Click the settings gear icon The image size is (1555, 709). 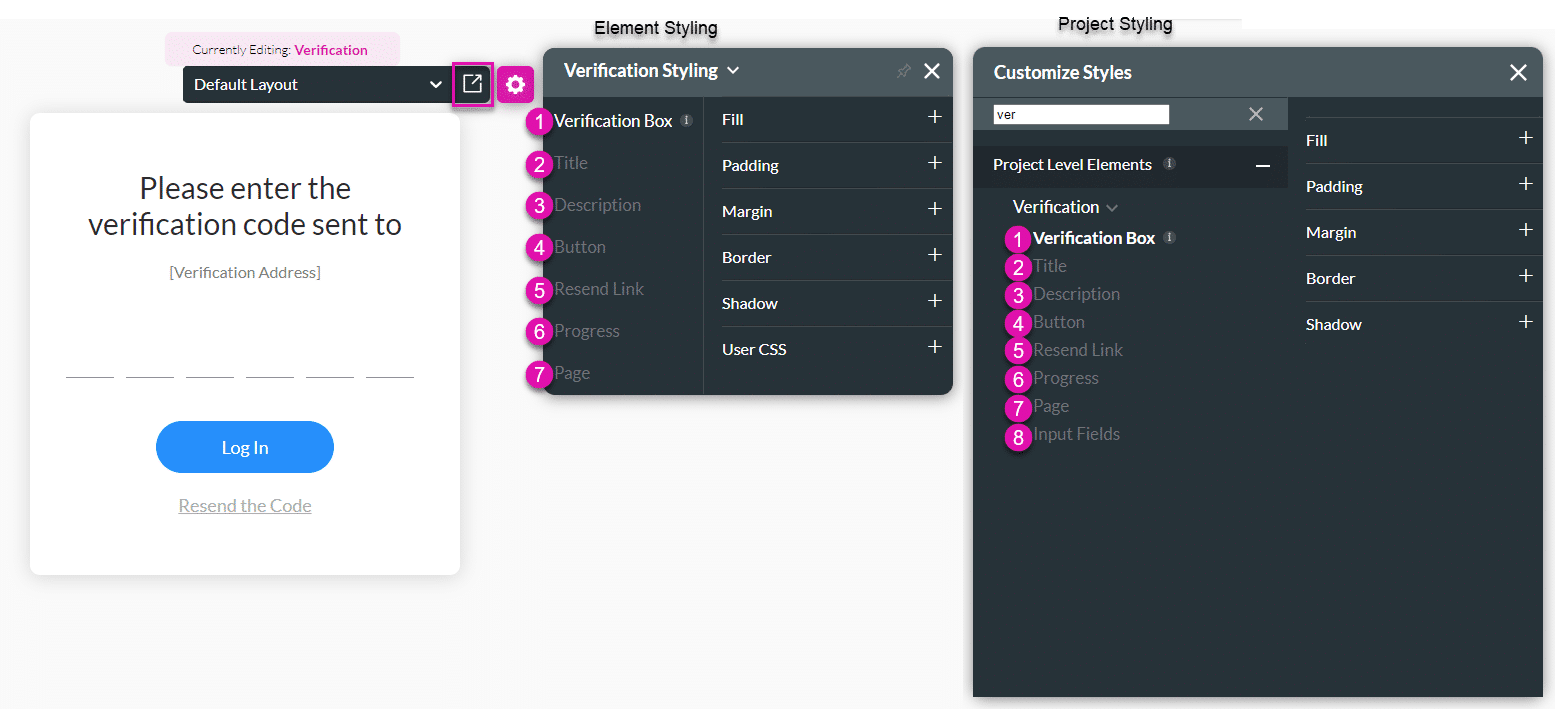515,84
